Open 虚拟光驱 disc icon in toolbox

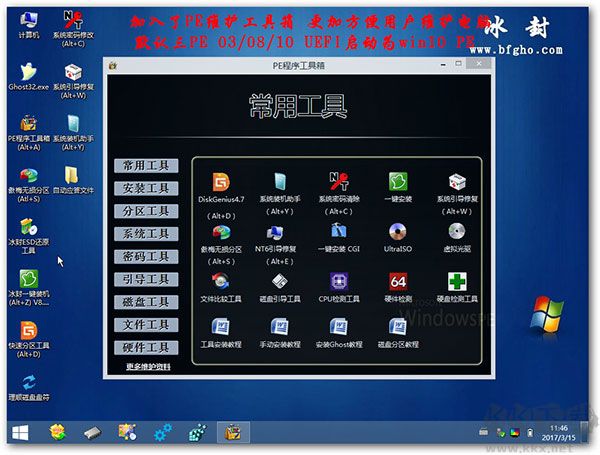[x=457, y=232]
